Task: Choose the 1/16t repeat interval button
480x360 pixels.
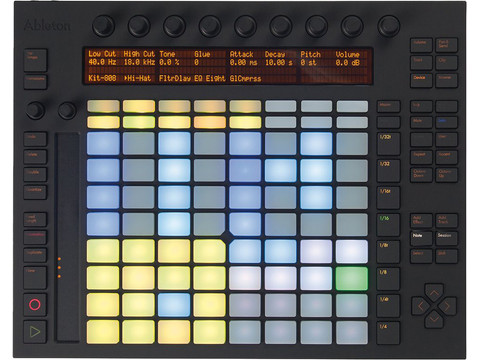Action: pyautogui.click(x=389, y=198)
